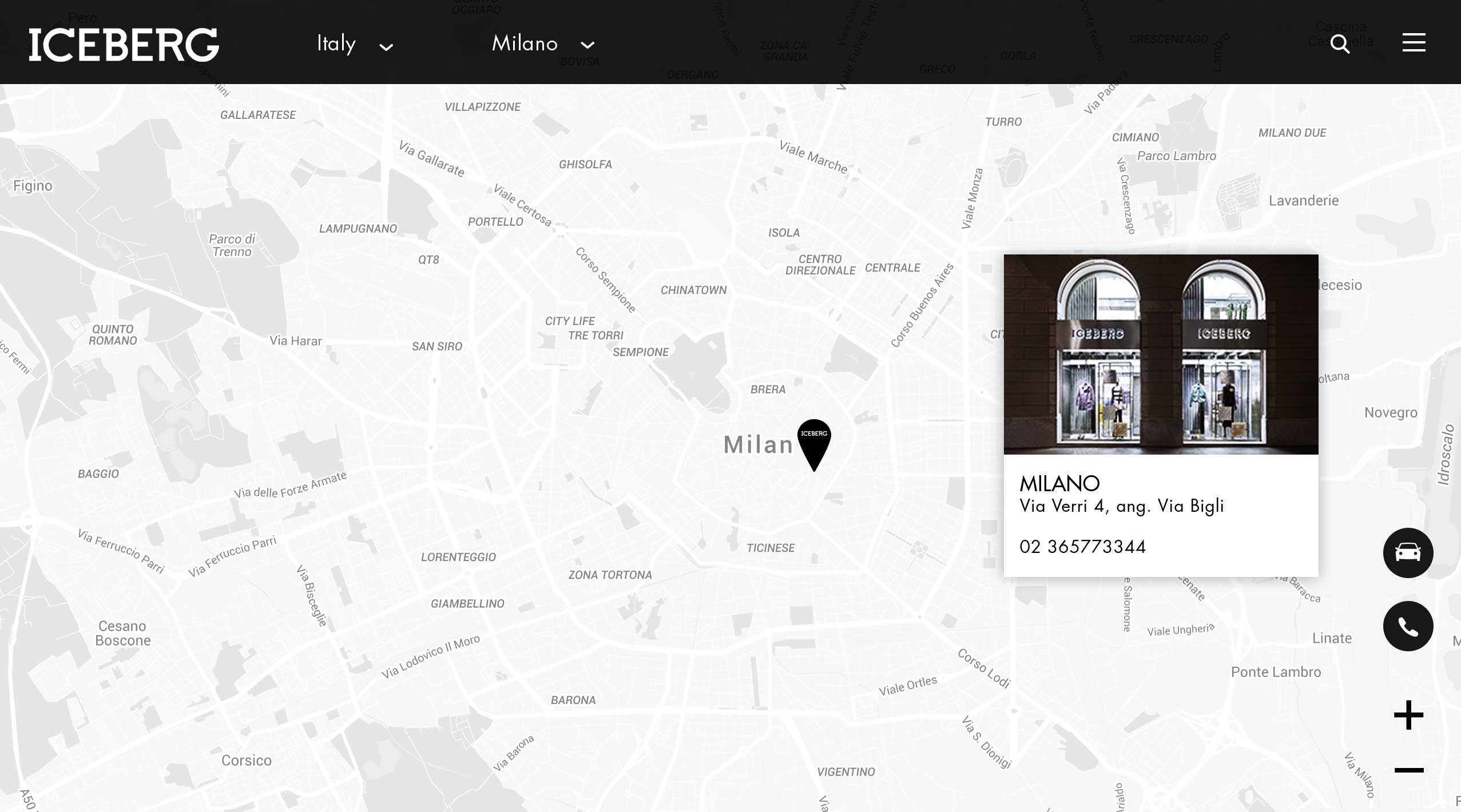Click the VILLAPIZZONE label
Screen dimensions: 1461x812
pos(483,107)
